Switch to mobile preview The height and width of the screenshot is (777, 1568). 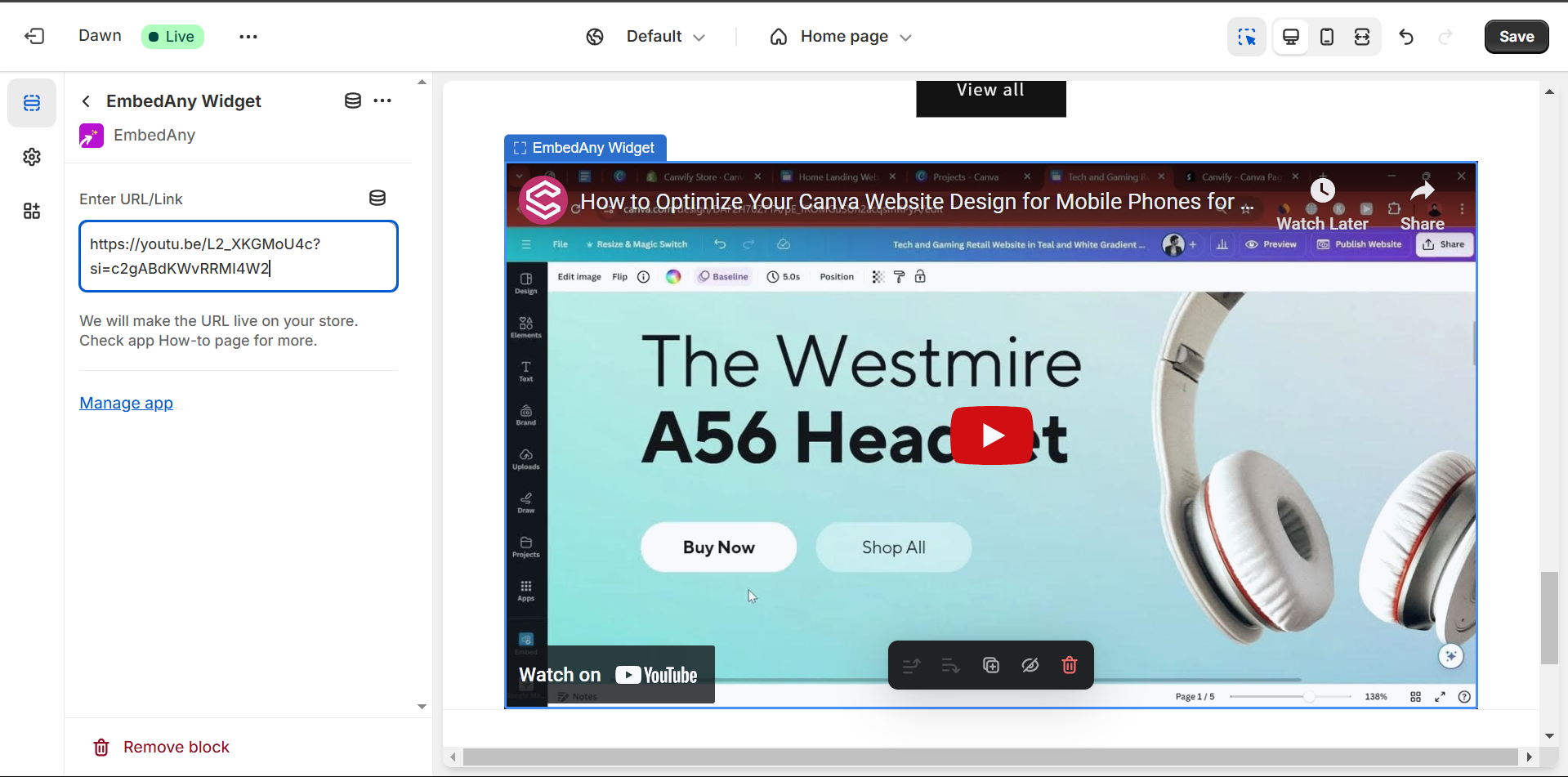click(x=1327, y=37)
